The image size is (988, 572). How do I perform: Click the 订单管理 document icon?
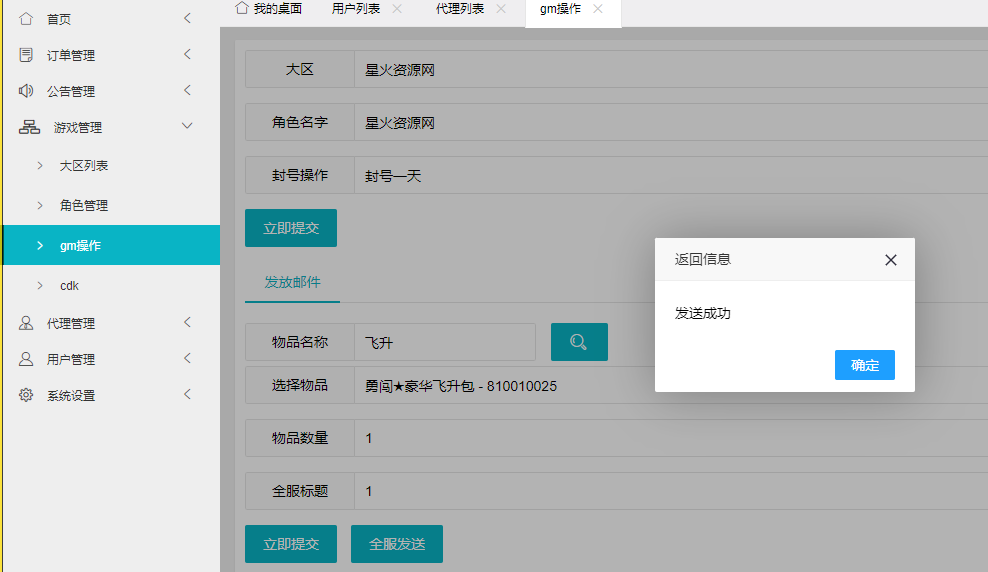pos(26,55)
